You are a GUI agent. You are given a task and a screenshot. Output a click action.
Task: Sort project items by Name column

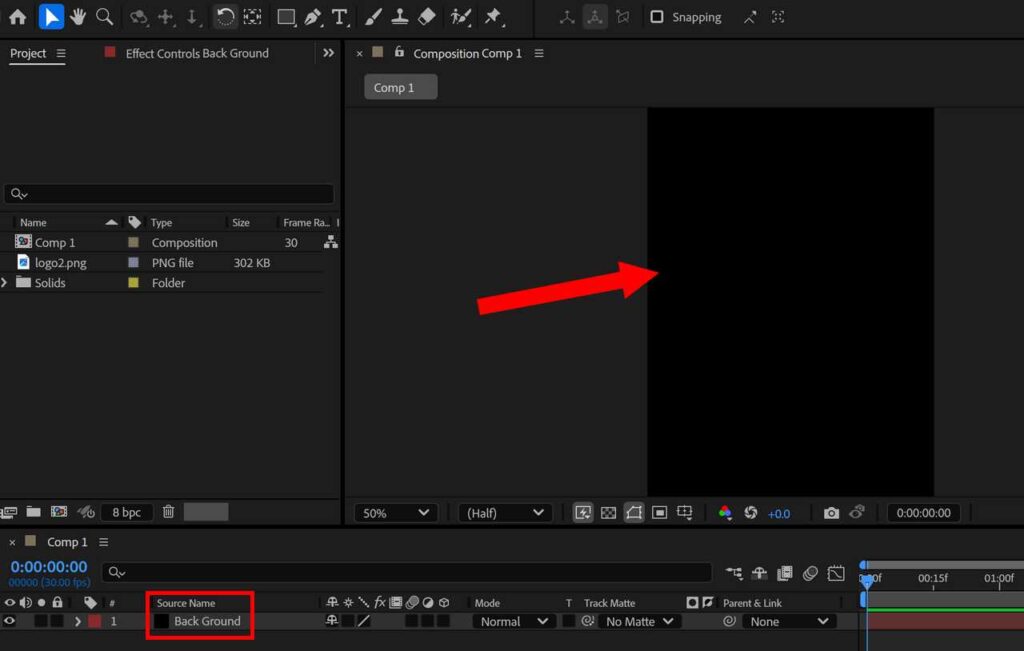(33, 223)
